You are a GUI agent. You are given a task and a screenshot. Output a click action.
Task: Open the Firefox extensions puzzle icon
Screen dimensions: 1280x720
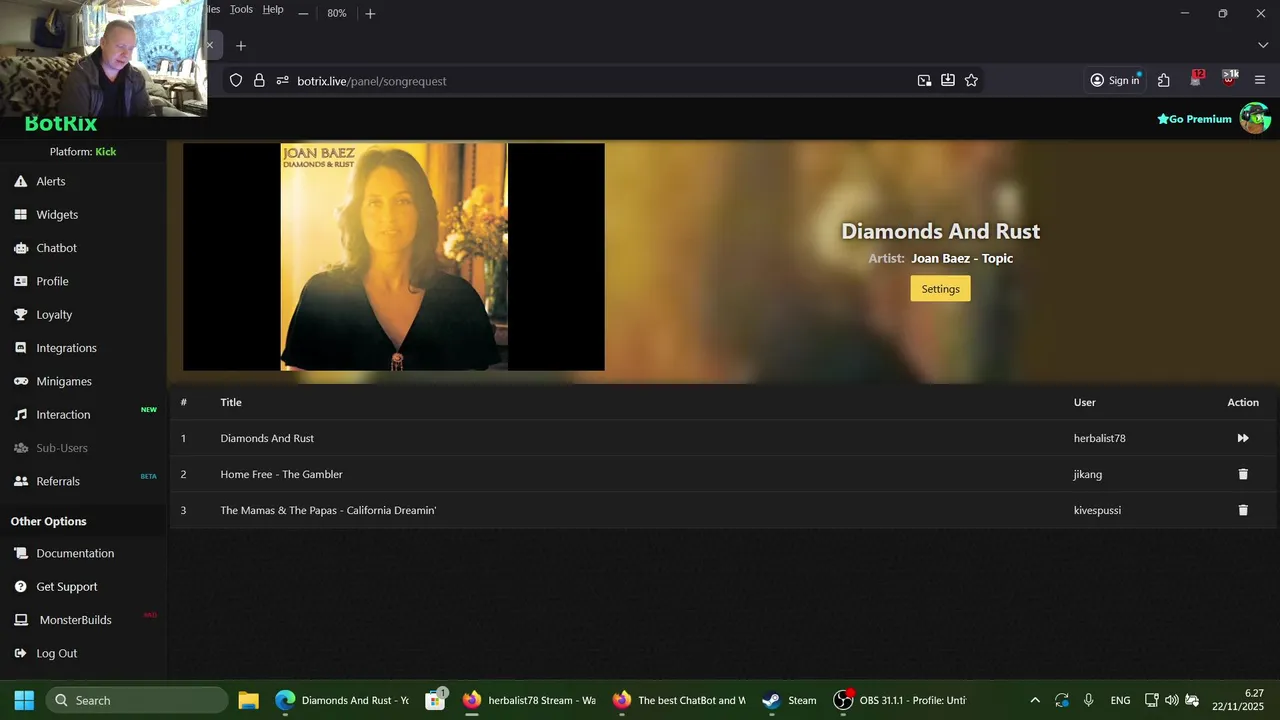point(1164,81)
